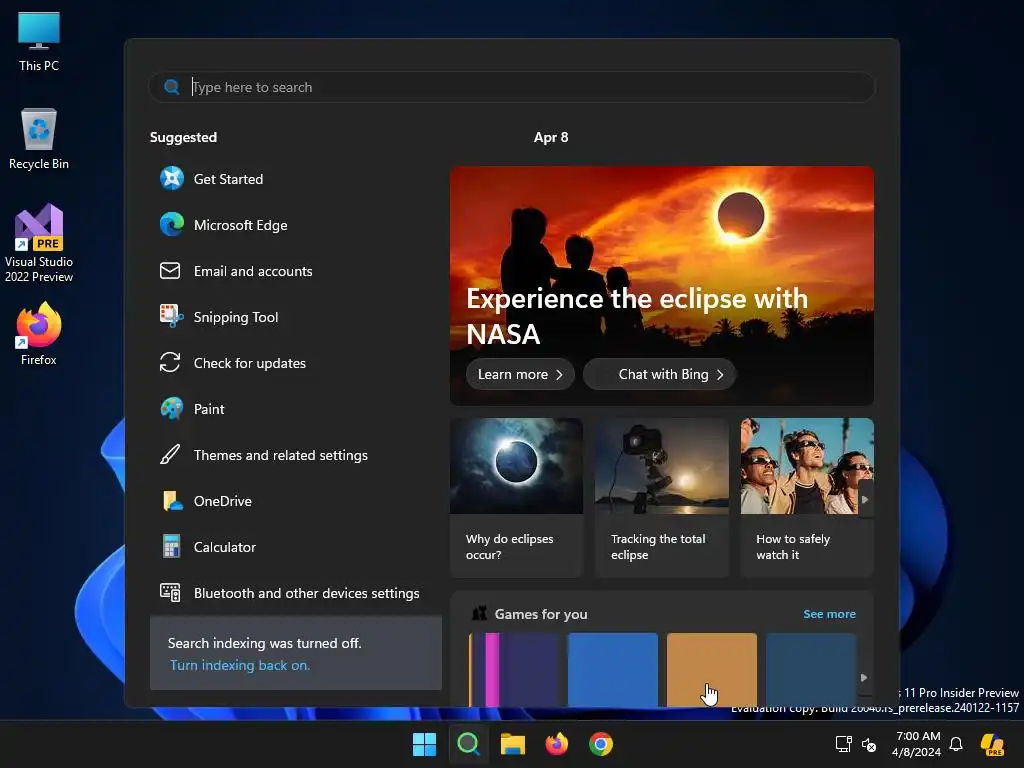Open How to safely watch it card
Image resolution: width=1024 pixels, height=768 pixels.
coord(807,498)
